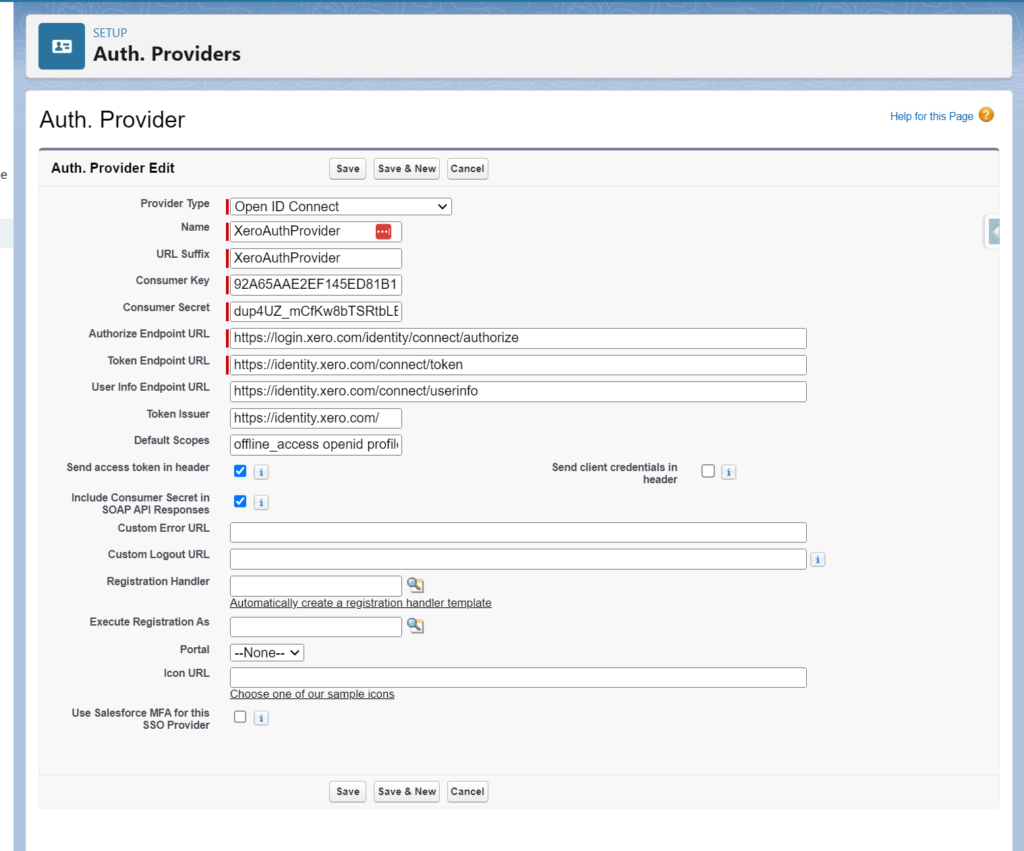Check Use Salesforce MFA for this SSO Provider
This screenshot has width=1024, height=851.
pos(239,717)
